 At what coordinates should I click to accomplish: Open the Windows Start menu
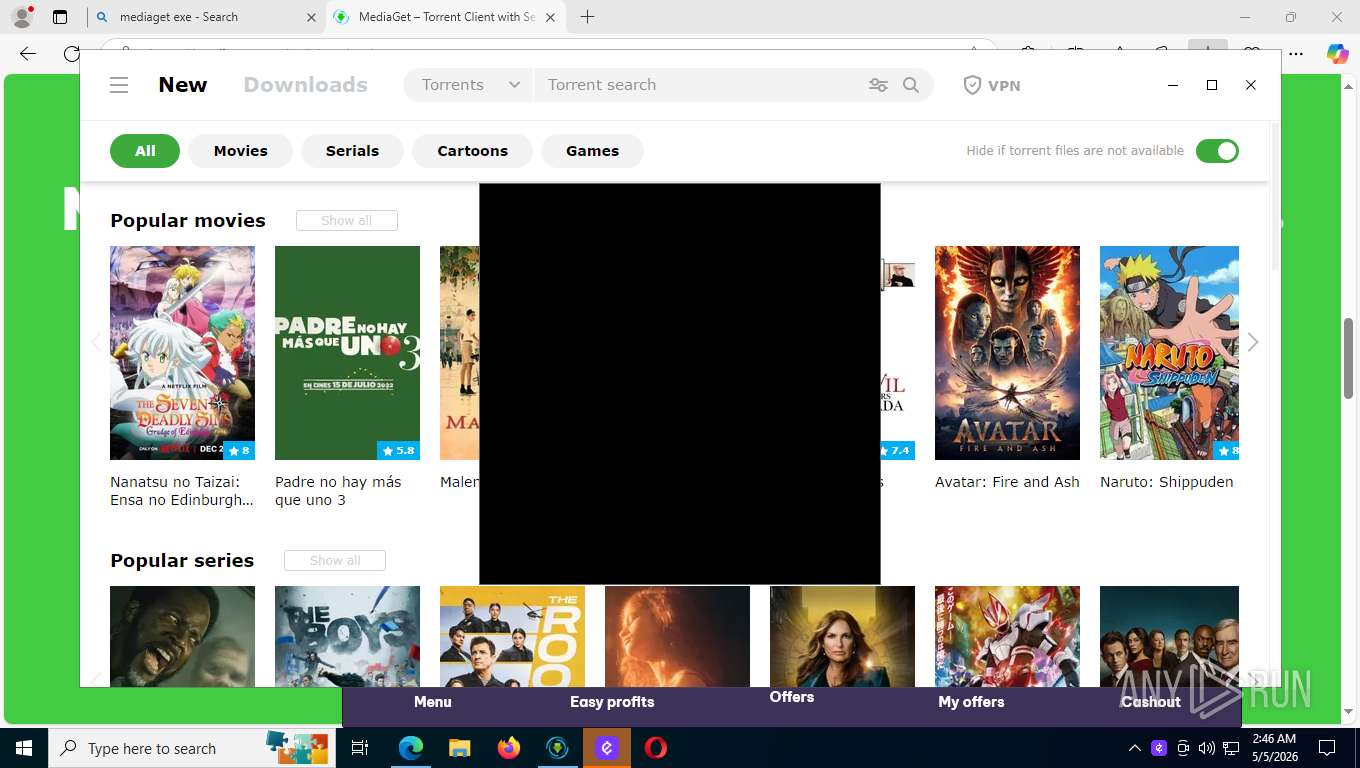[x=24, y=748]
